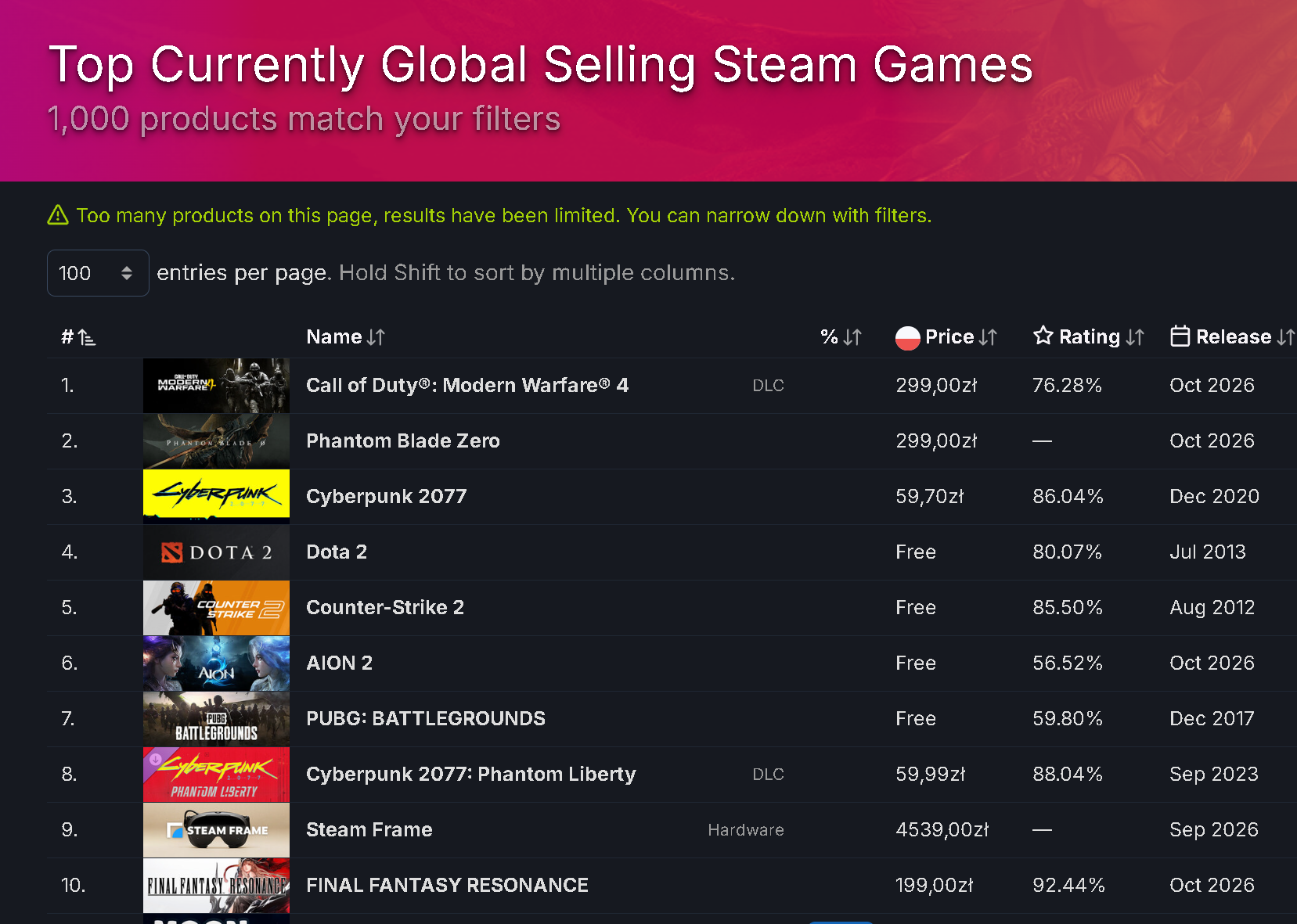Open the Steam Frame link

pos(369,829)
